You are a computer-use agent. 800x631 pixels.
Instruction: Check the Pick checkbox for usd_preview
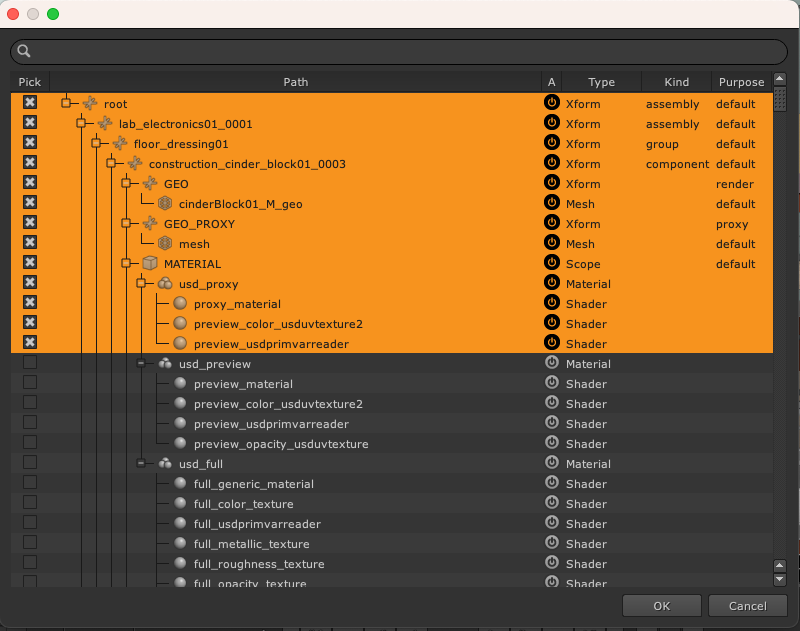[30, 363]
